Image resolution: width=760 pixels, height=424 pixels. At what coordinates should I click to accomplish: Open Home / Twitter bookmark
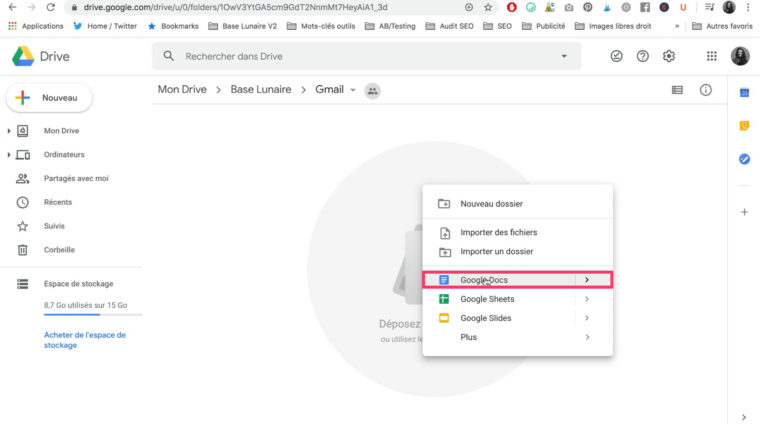105,26
